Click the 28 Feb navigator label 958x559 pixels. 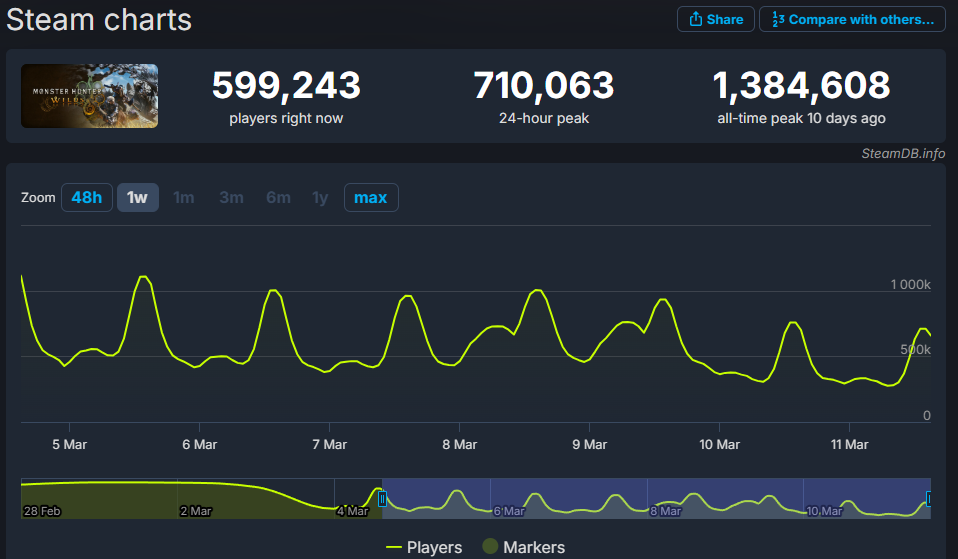[42, 511]
